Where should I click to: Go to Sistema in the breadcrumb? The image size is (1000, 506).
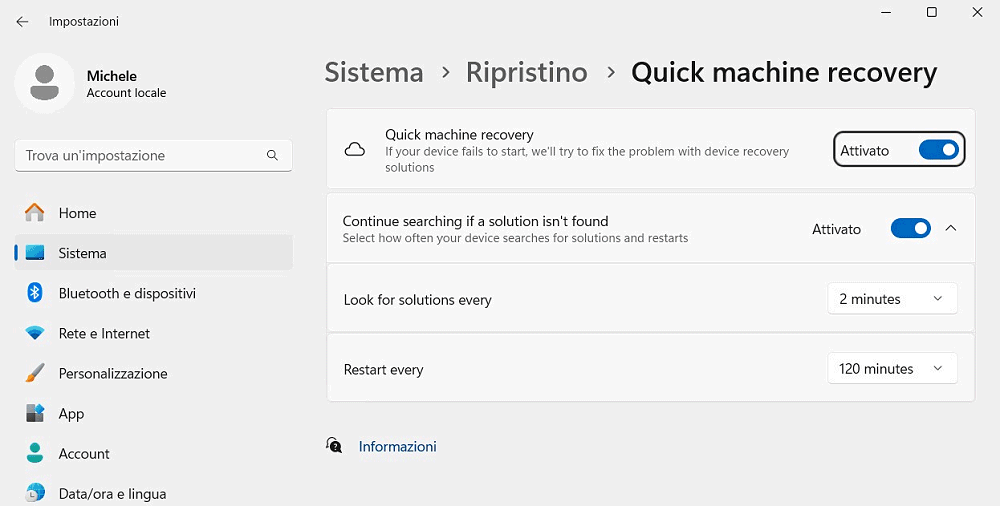click(x=374, y=73)
